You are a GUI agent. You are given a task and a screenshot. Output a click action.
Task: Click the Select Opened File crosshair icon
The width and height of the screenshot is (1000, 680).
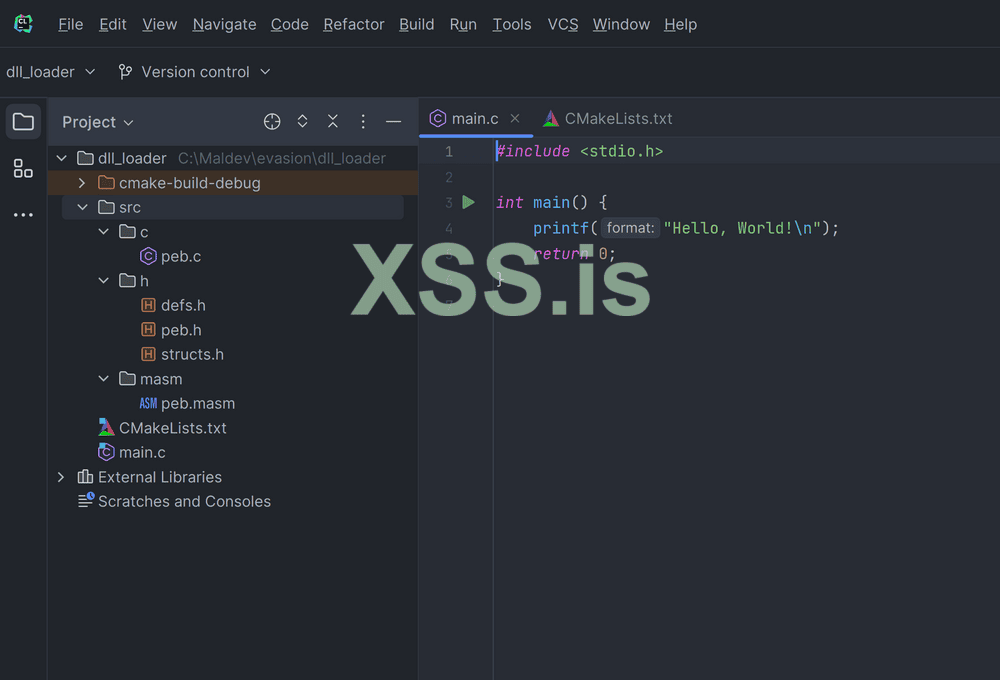click(x=272, y=122)
